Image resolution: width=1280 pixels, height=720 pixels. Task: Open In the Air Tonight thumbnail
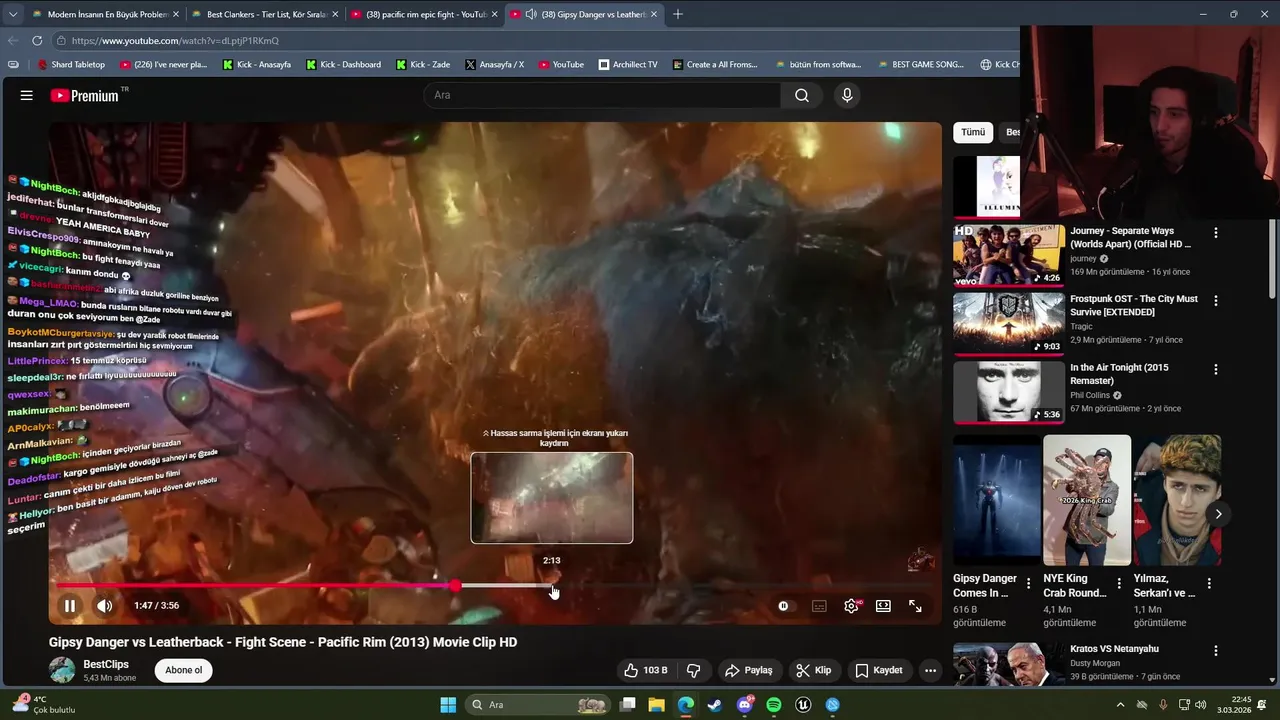click(x=1008, y=392)
